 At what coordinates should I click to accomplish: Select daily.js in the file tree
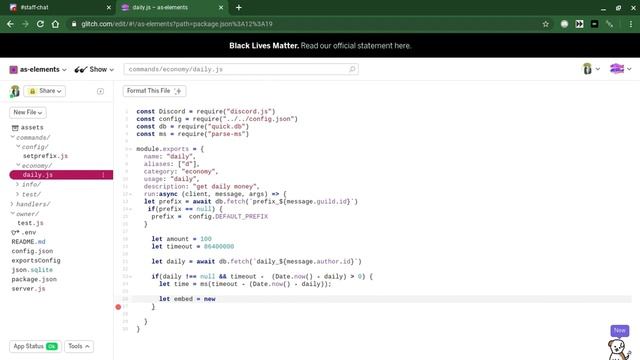tap(61, 175)
